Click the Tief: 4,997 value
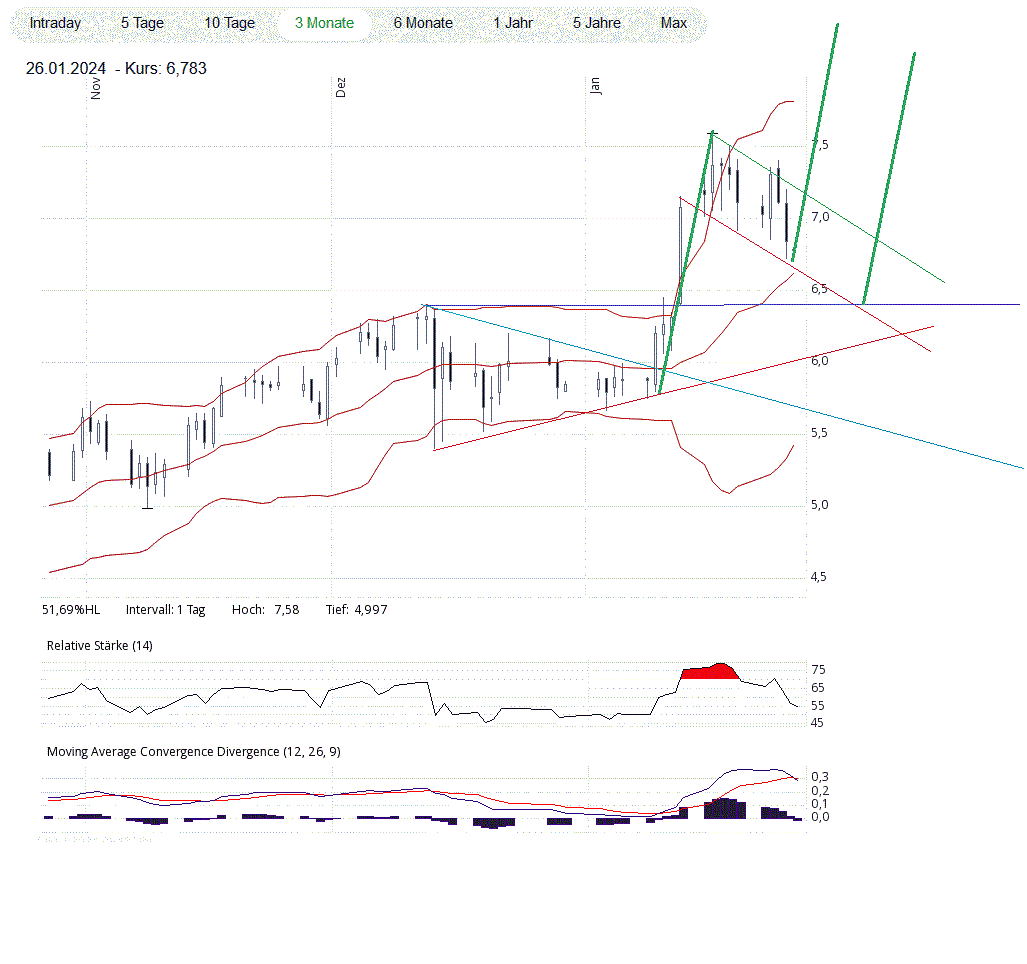1027x964 pixels. (357, 610)
